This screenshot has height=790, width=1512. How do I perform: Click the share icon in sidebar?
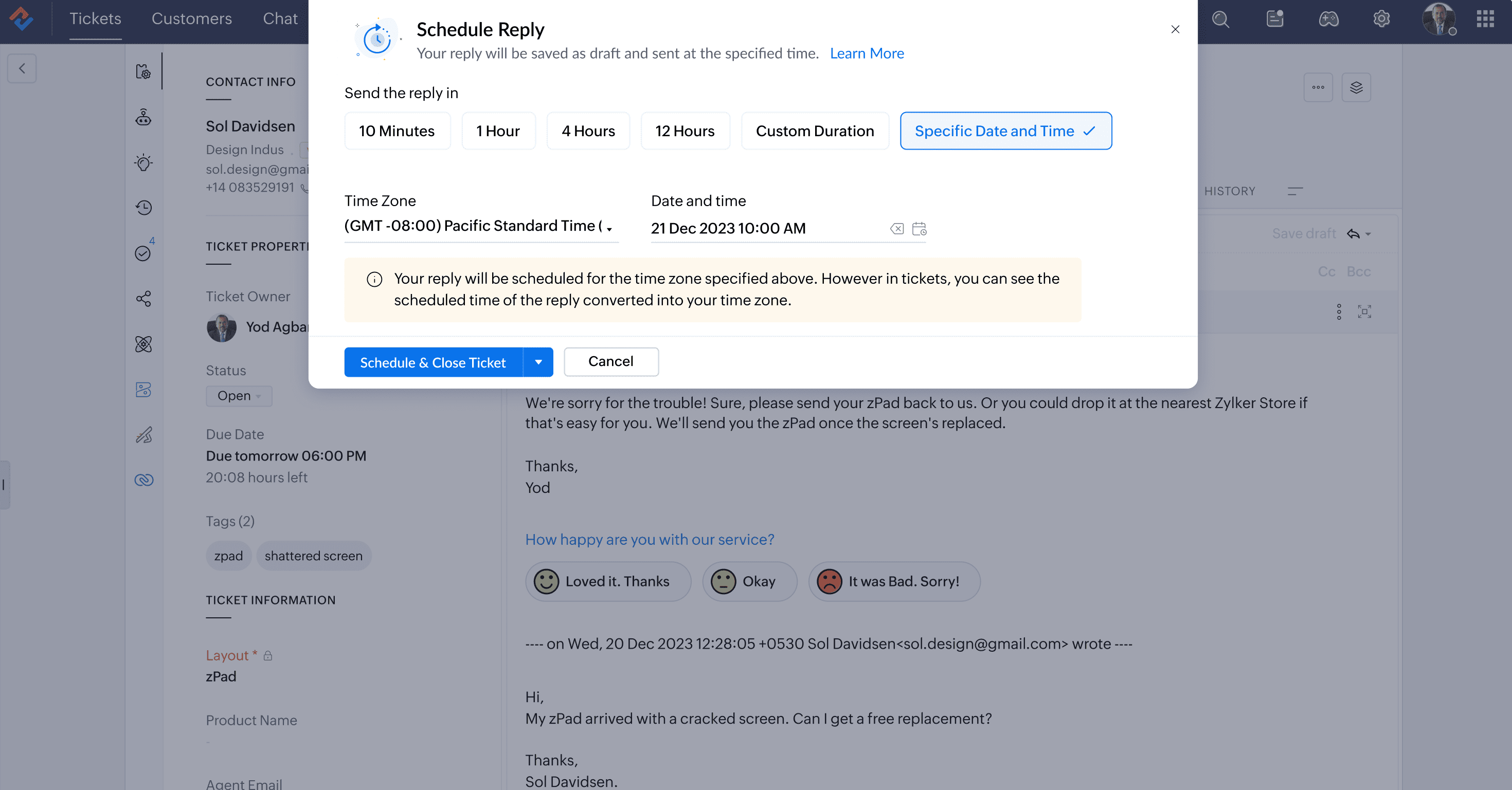click(144, 299)
